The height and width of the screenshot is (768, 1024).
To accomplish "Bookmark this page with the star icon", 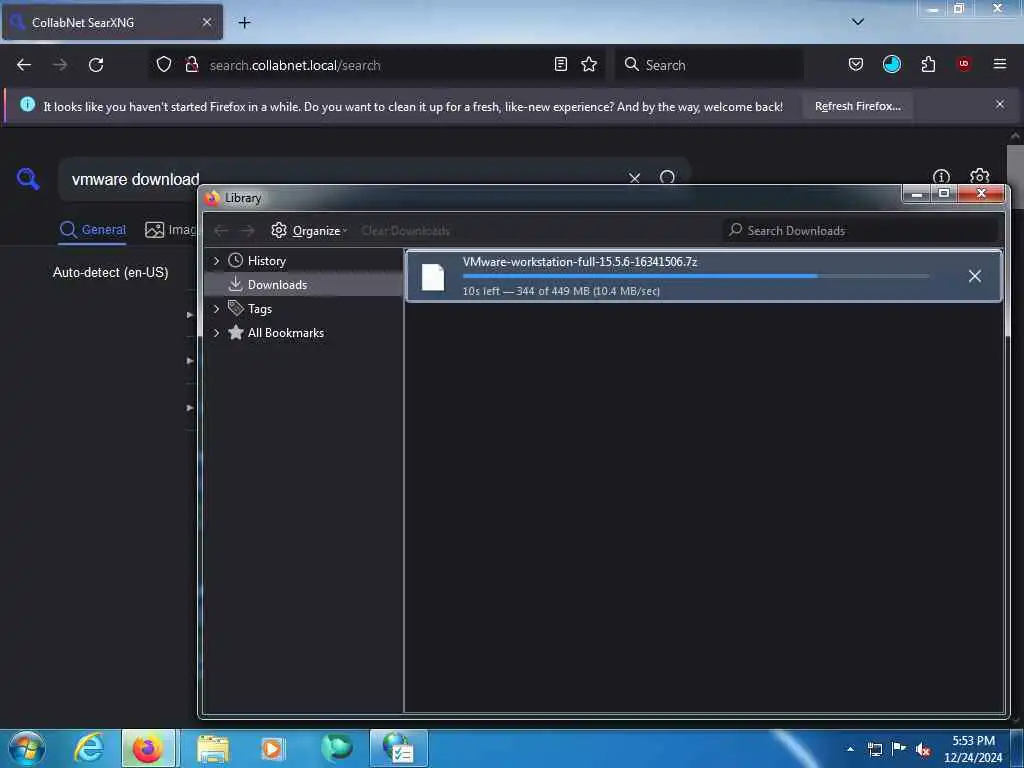I will [x=589, y=64].
